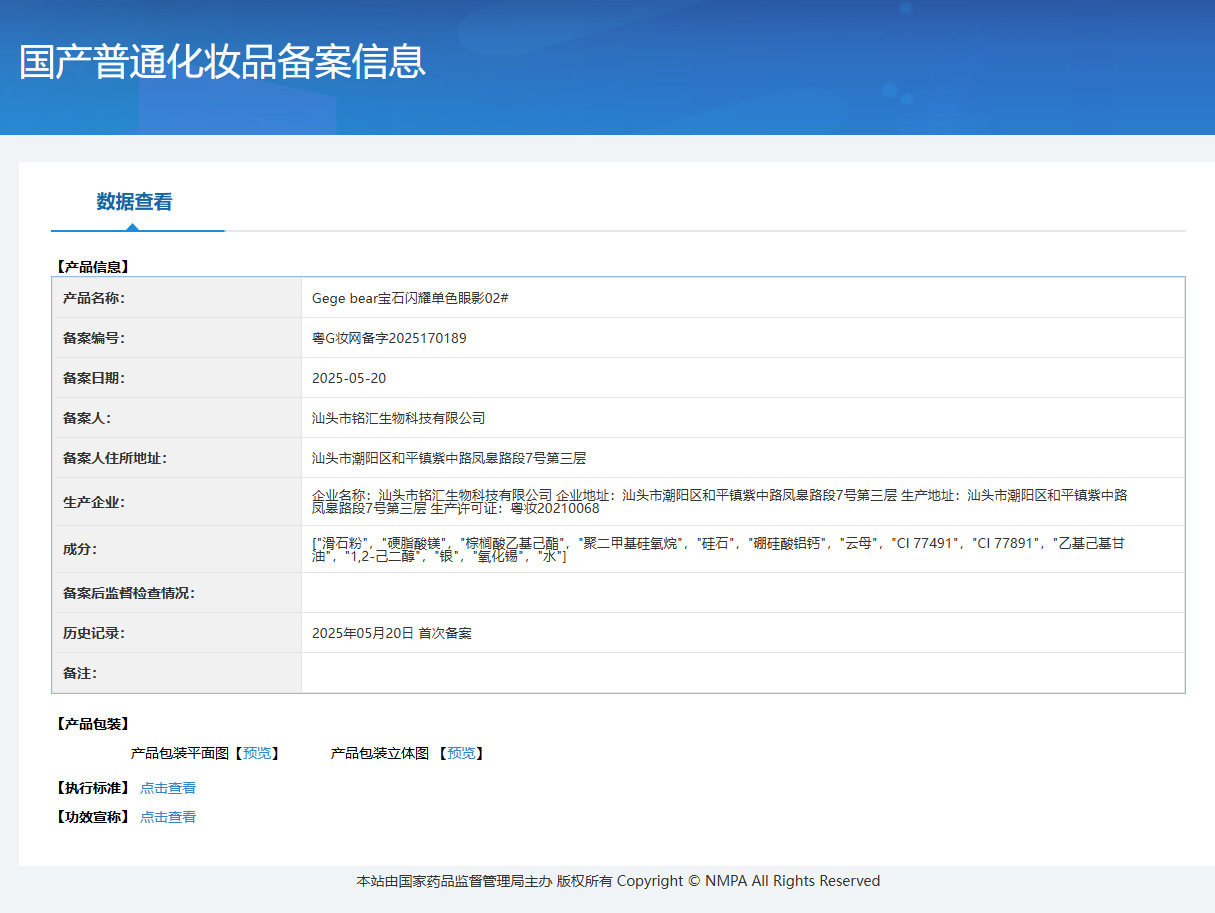The width and height of the screenshot is (1215, 913).
Task: Click the 备注 label cell
Action: 177,673
